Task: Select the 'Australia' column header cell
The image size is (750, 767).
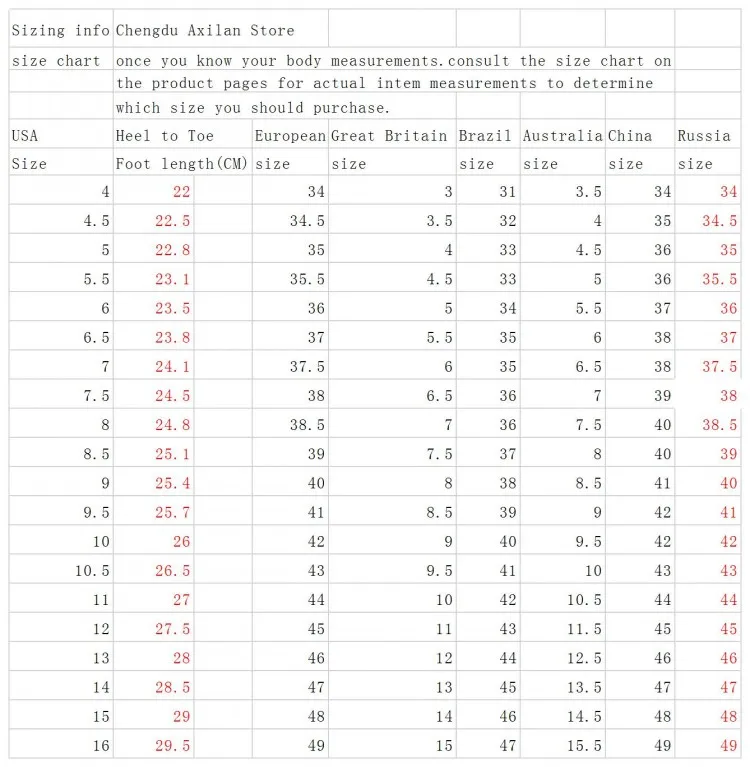Action: (x=563, y=135)
